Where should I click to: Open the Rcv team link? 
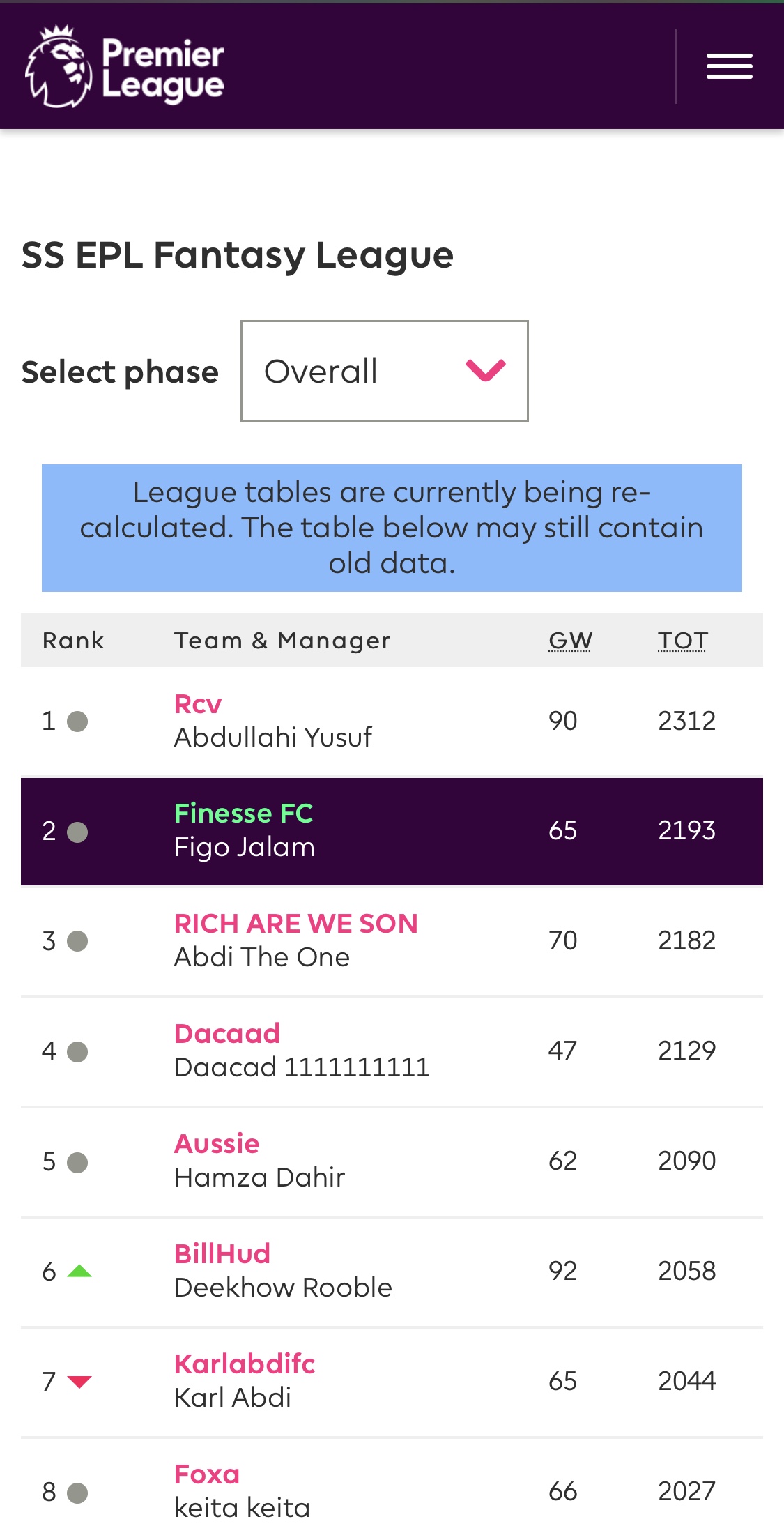(198, 704)
